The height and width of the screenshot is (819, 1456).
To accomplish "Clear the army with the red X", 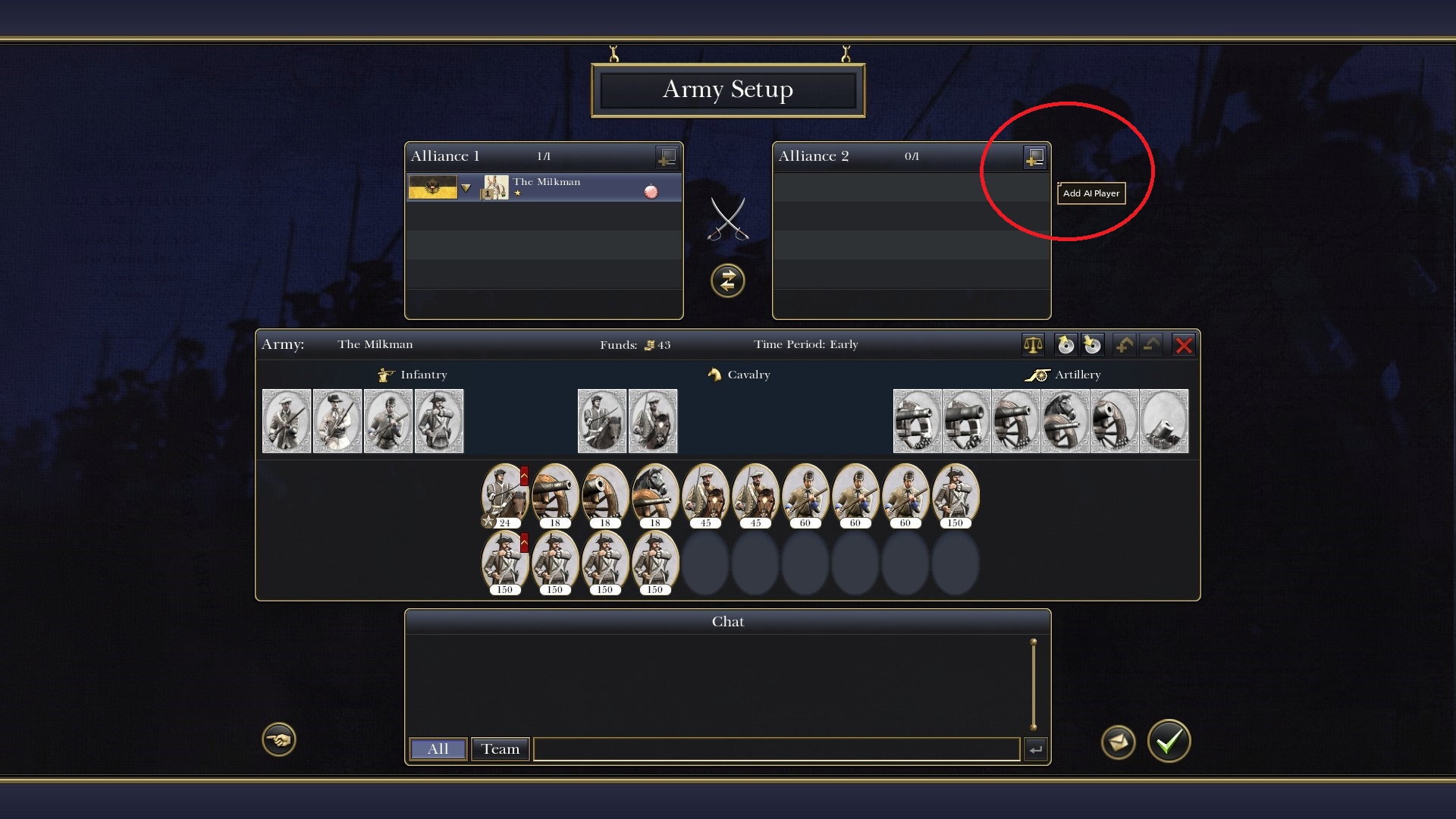I will pyautogui.click(x=1183, y=345).
